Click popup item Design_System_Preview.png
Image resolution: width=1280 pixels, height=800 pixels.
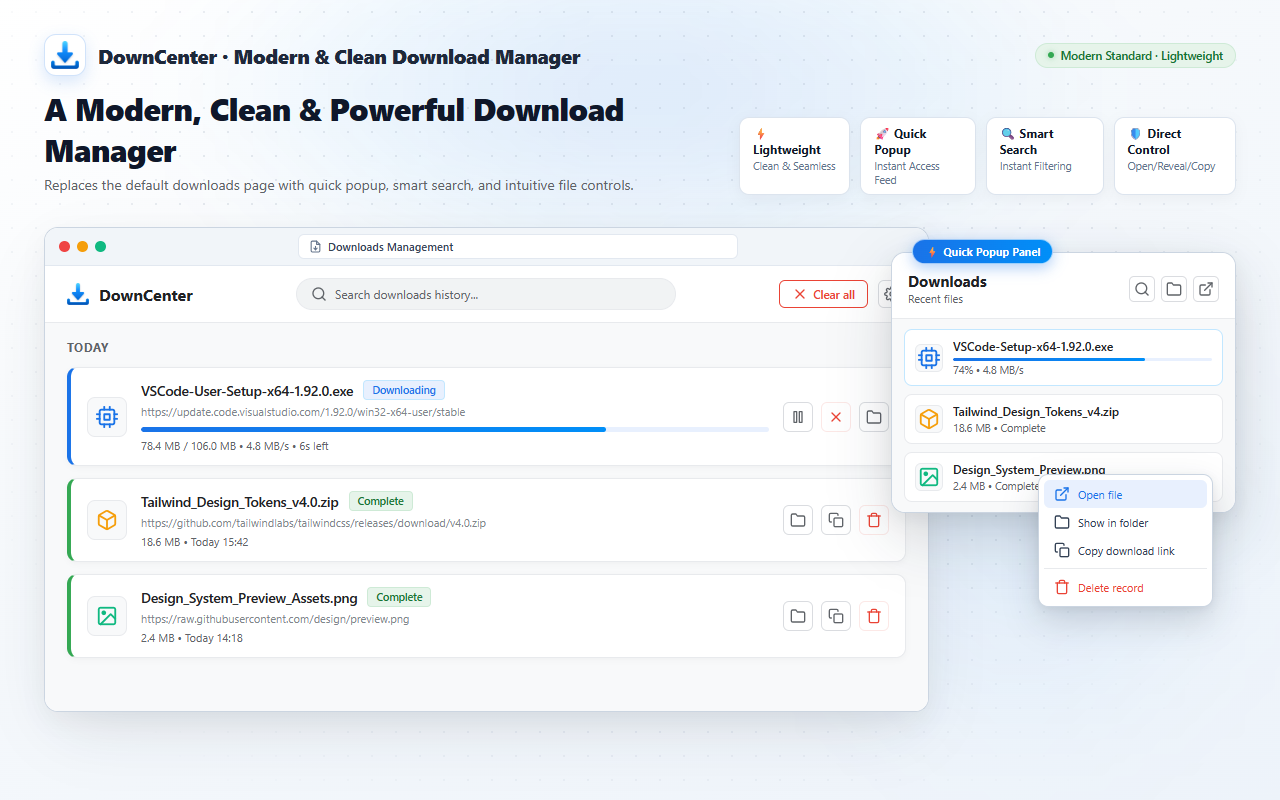point(1063,477)
